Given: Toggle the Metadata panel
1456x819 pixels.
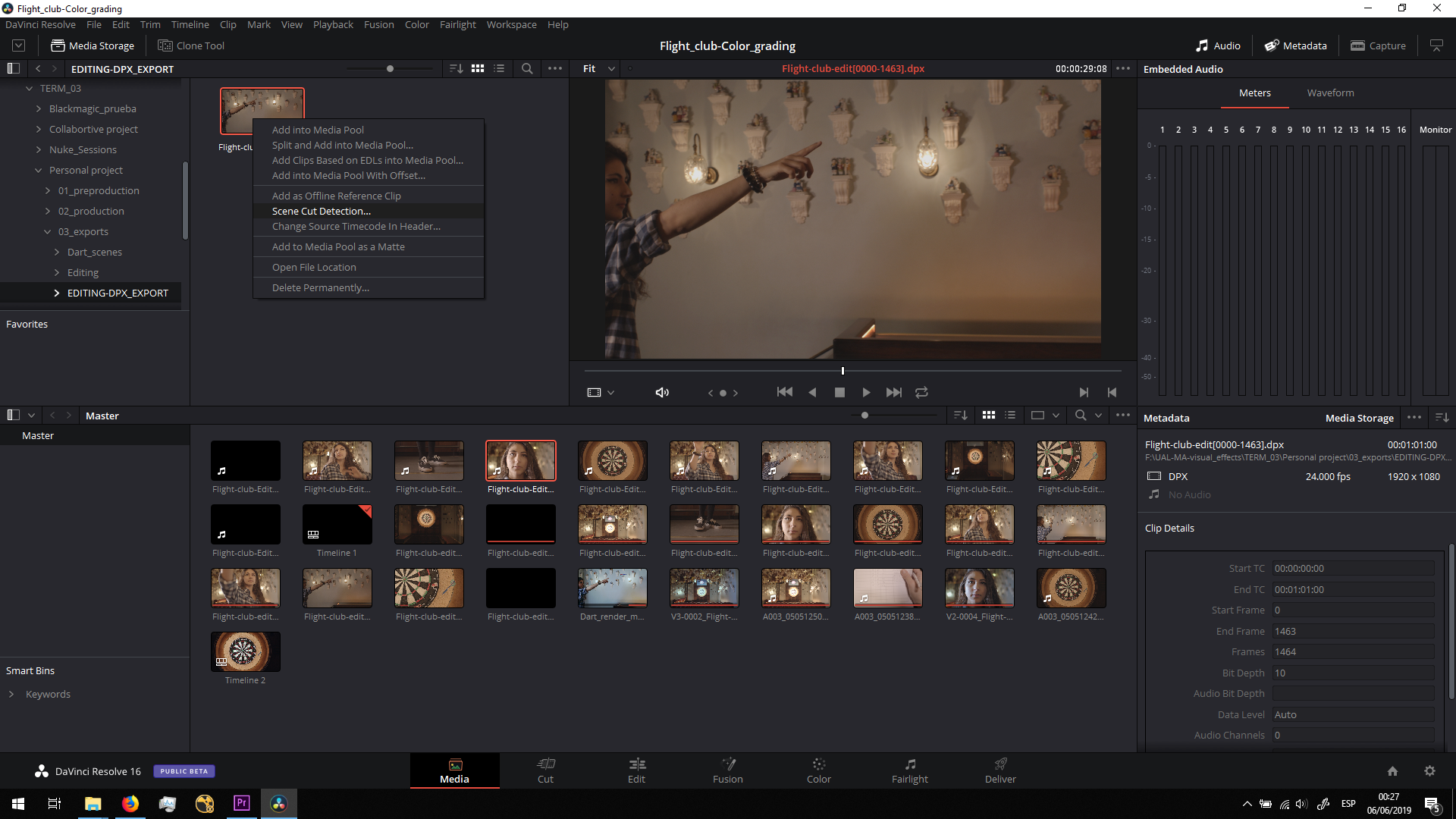Looking at the screenshot, I should tap(1295, 45).
